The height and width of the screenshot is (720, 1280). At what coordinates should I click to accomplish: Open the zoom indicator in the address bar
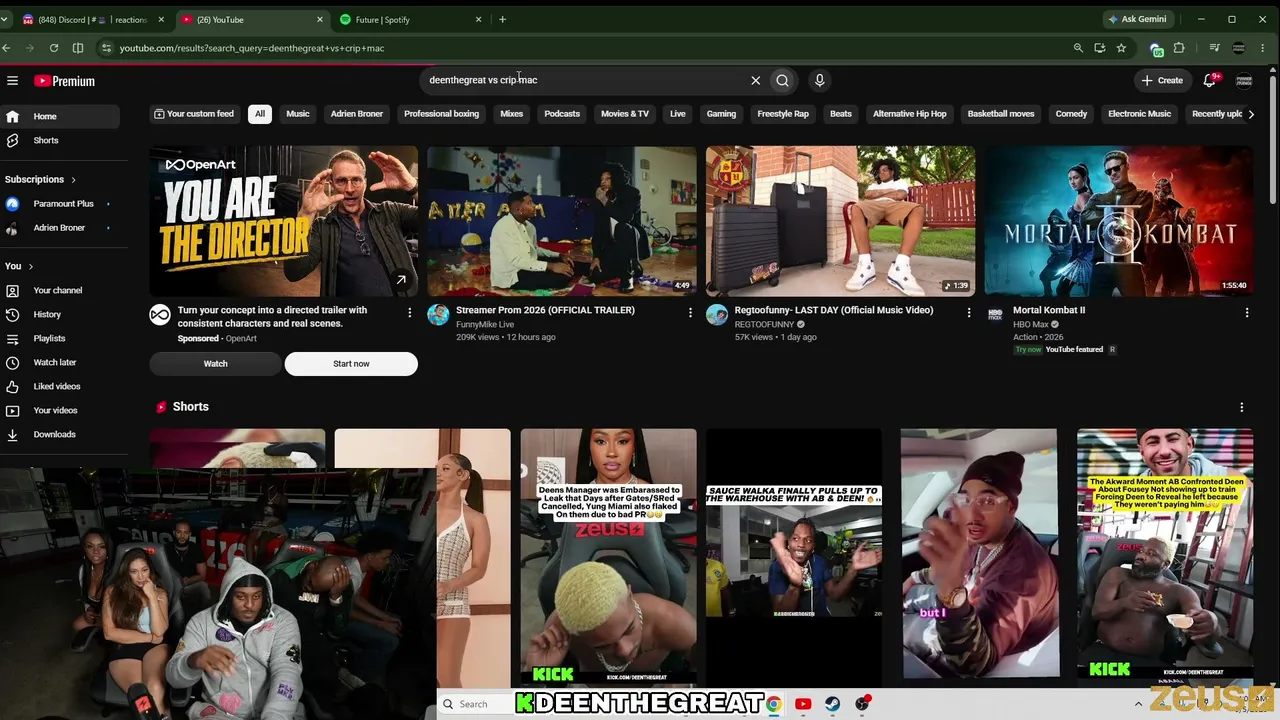tap(1078, 48)
